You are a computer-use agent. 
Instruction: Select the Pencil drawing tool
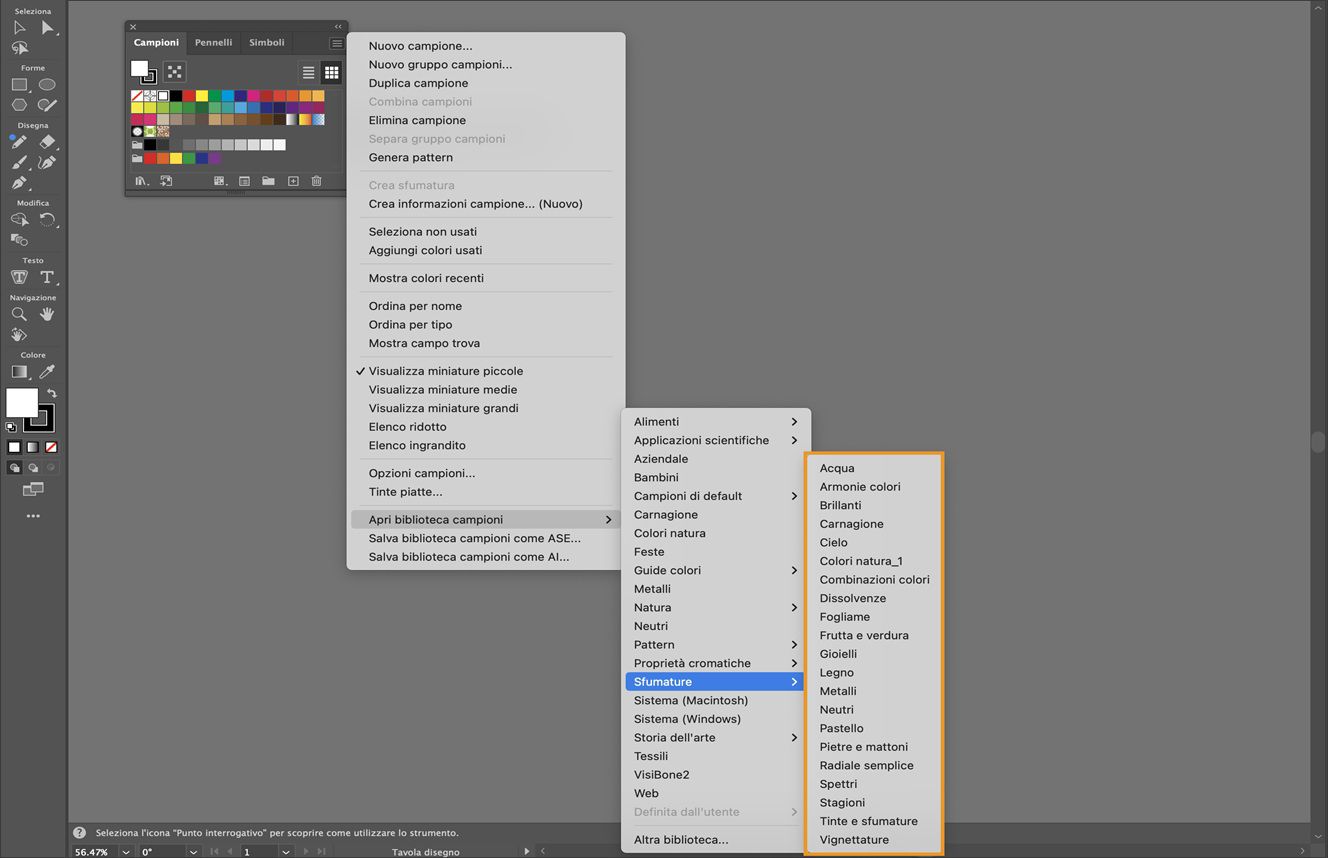19,142
